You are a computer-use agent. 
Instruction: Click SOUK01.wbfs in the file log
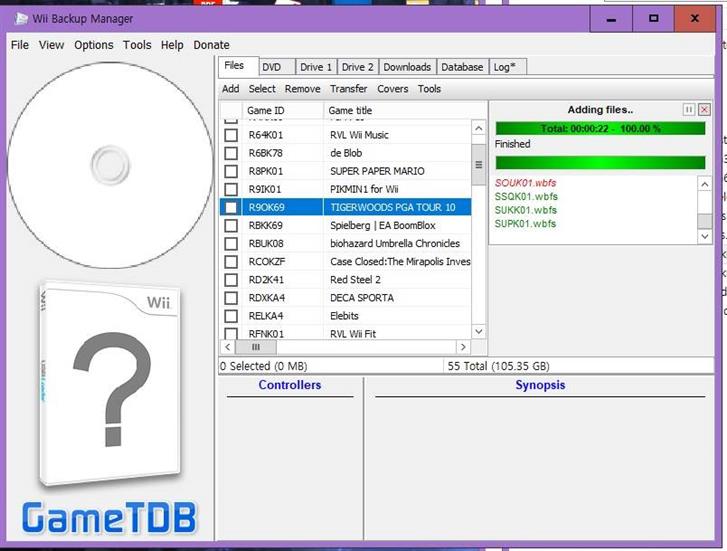526,183
